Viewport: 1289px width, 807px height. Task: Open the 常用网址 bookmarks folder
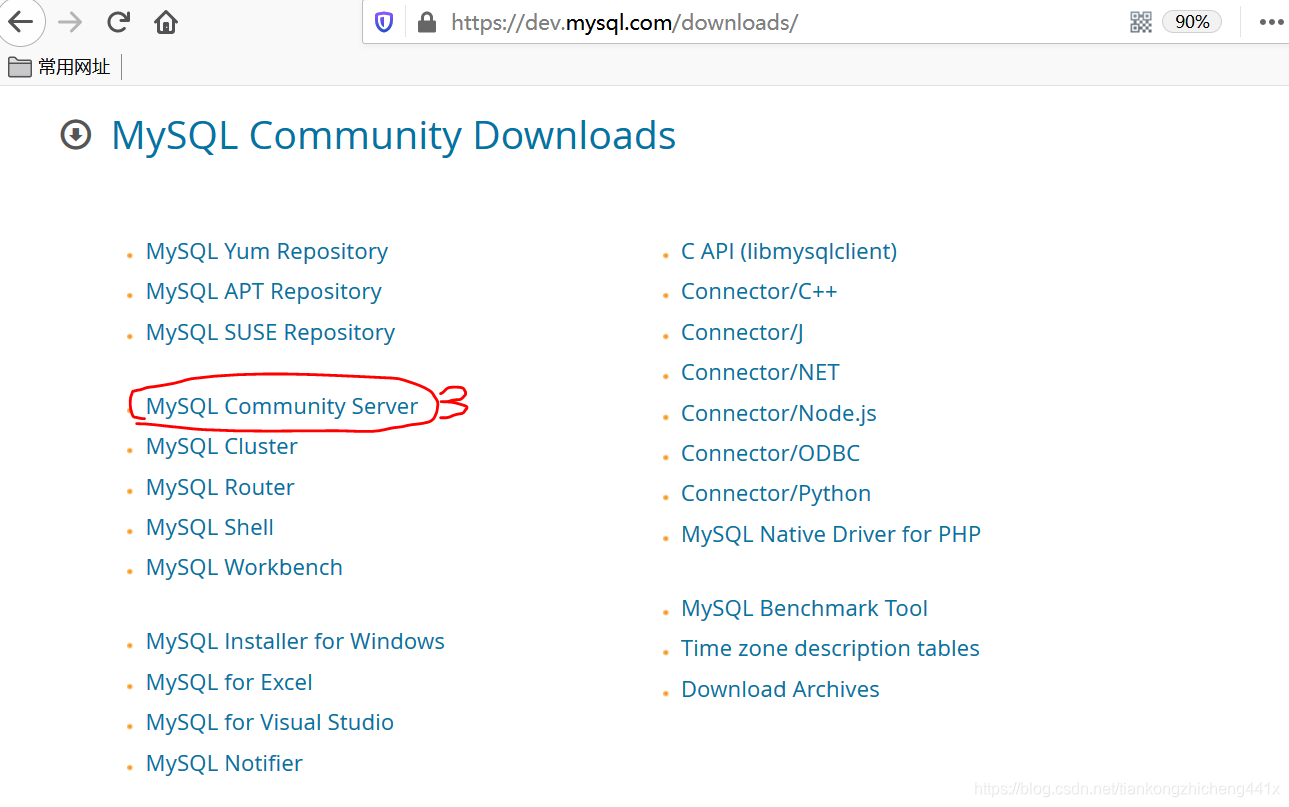click(59, 67)
